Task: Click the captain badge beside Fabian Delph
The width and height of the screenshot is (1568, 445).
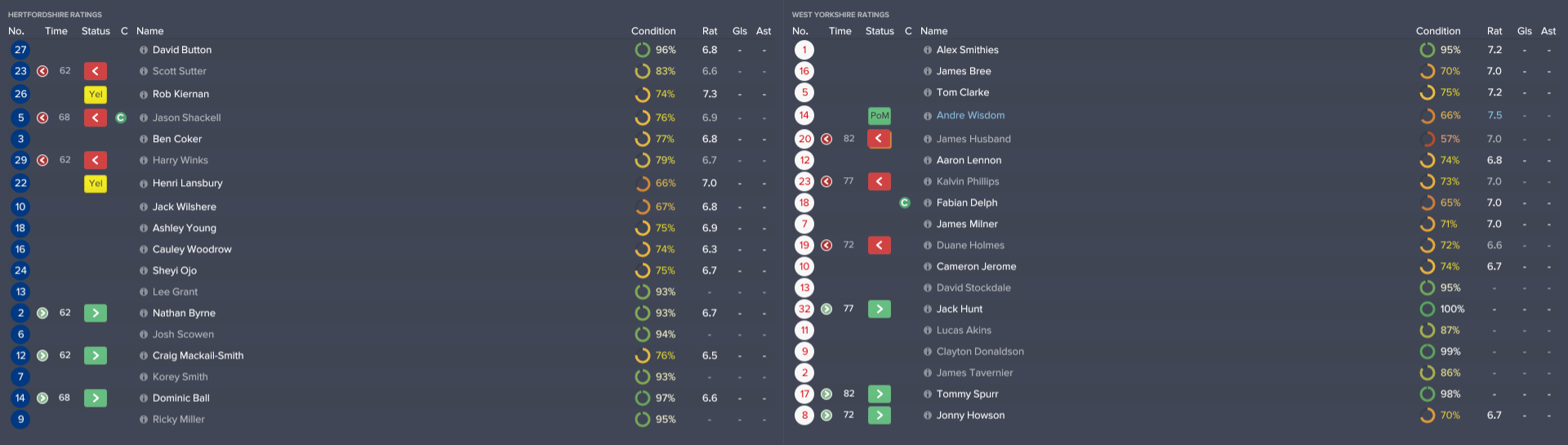Action: coord(905,202)
